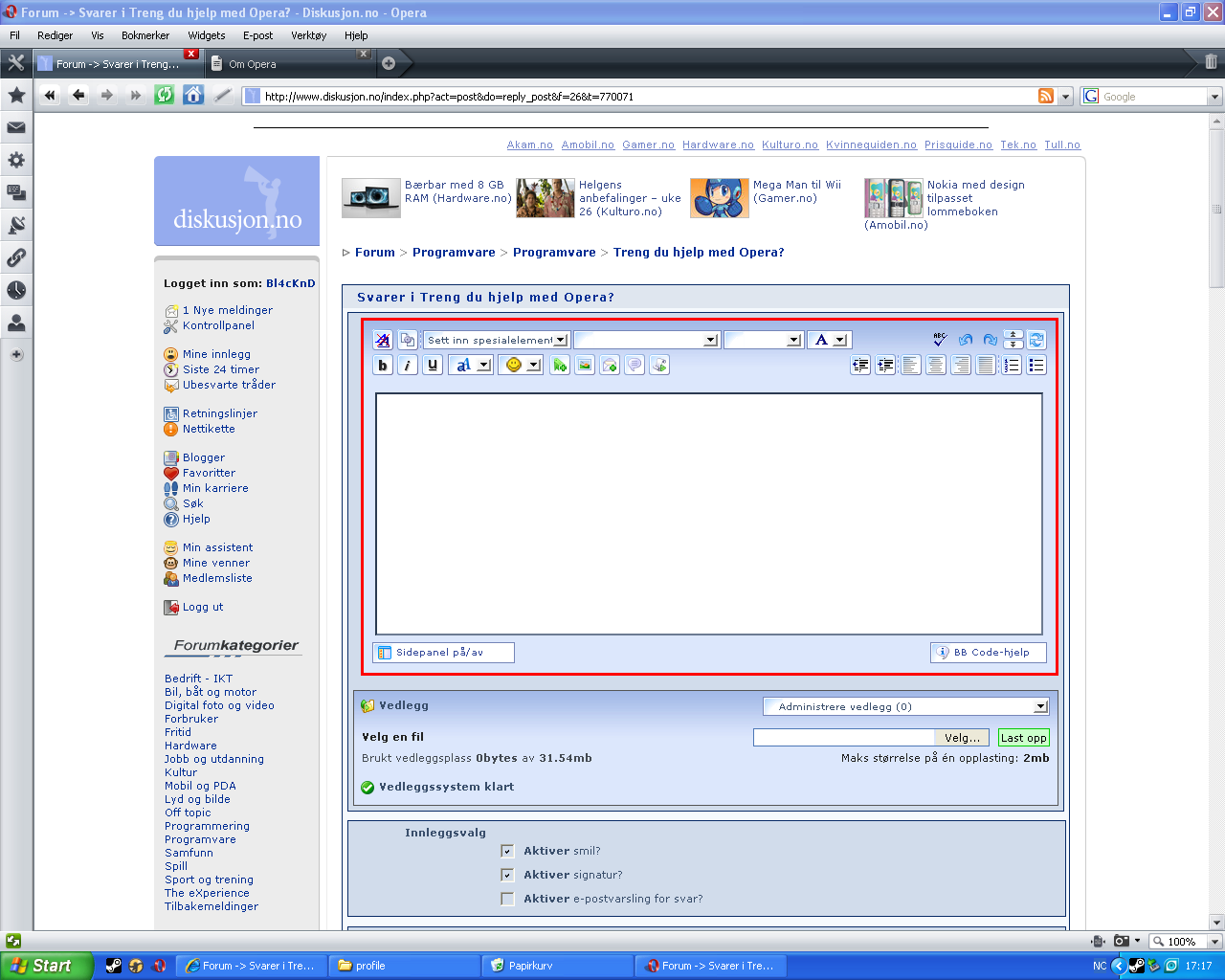Insert a numbered list
This screenshot has height=980, width=1225.
[x=1012, y=365]
